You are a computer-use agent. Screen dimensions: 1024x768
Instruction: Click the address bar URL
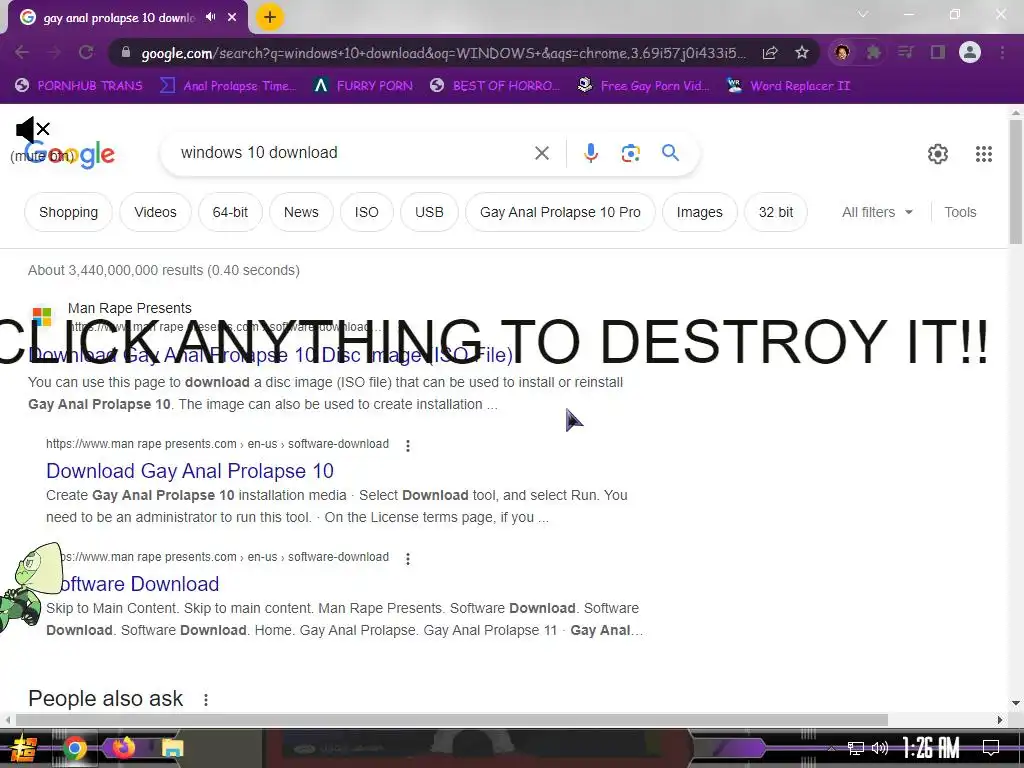click(443, 53)
